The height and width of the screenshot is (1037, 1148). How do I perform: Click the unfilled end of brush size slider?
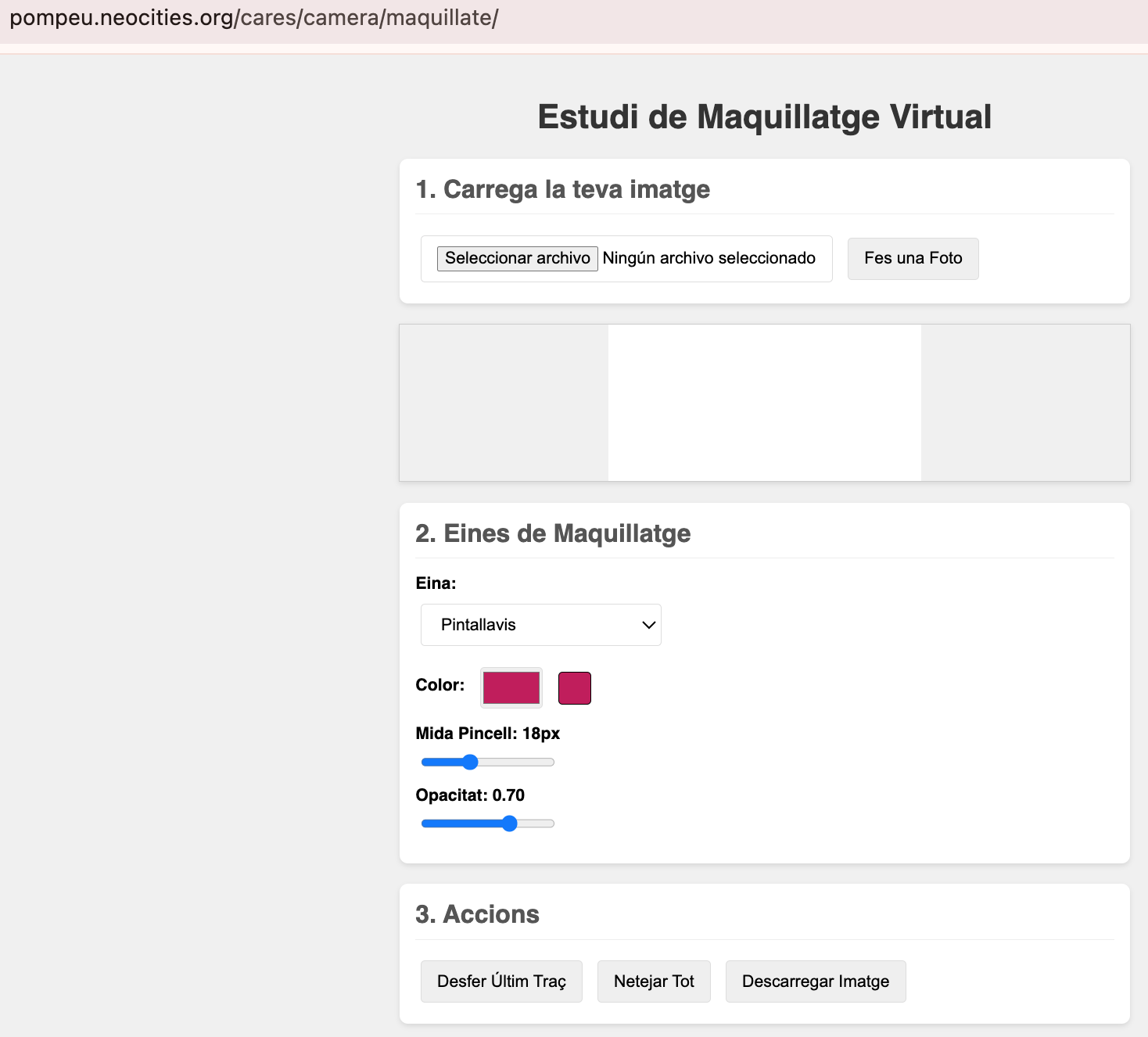[540, 762]
